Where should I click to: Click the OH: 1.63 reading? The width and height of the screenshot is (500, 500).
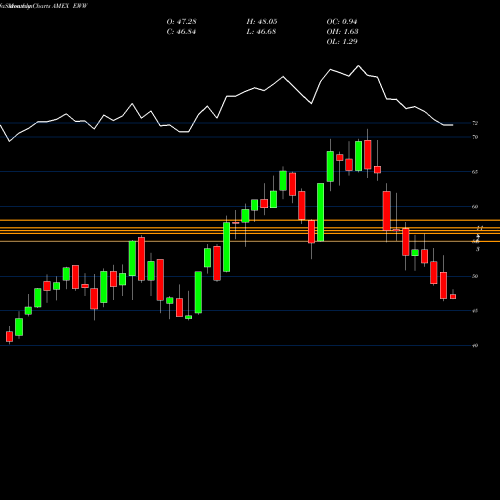click(x=342, y=32)
